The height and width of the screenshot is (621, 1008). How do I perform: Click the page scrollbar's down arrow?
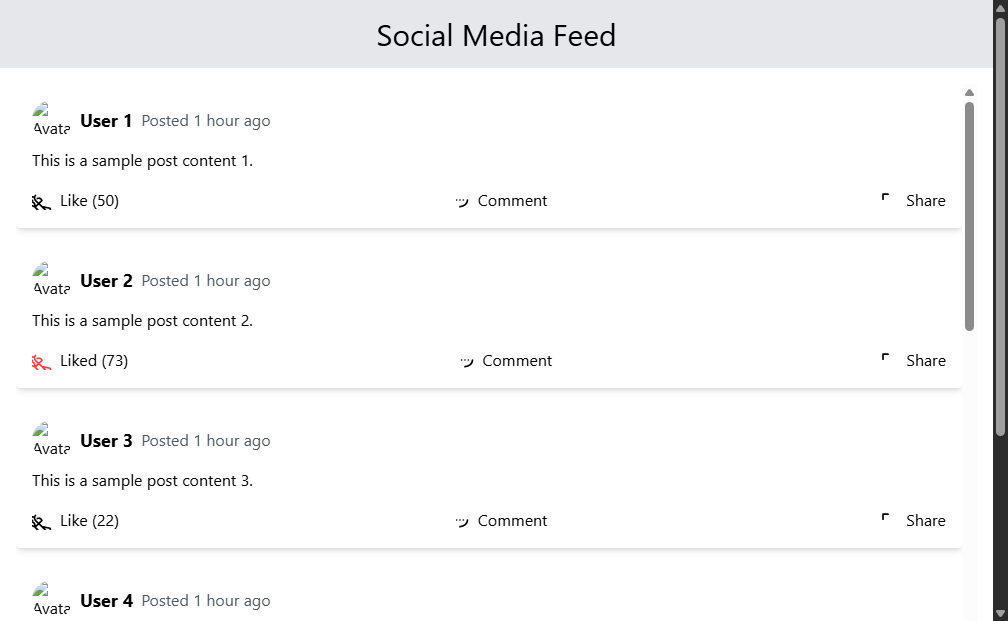(1000, 614)
